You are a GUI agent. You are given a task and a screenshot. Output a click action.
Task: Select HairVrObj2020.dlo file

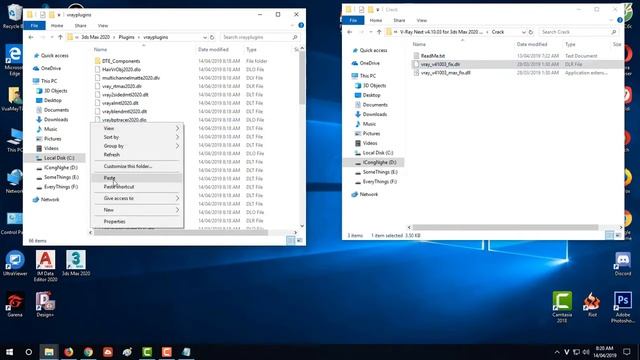point(121,69)
